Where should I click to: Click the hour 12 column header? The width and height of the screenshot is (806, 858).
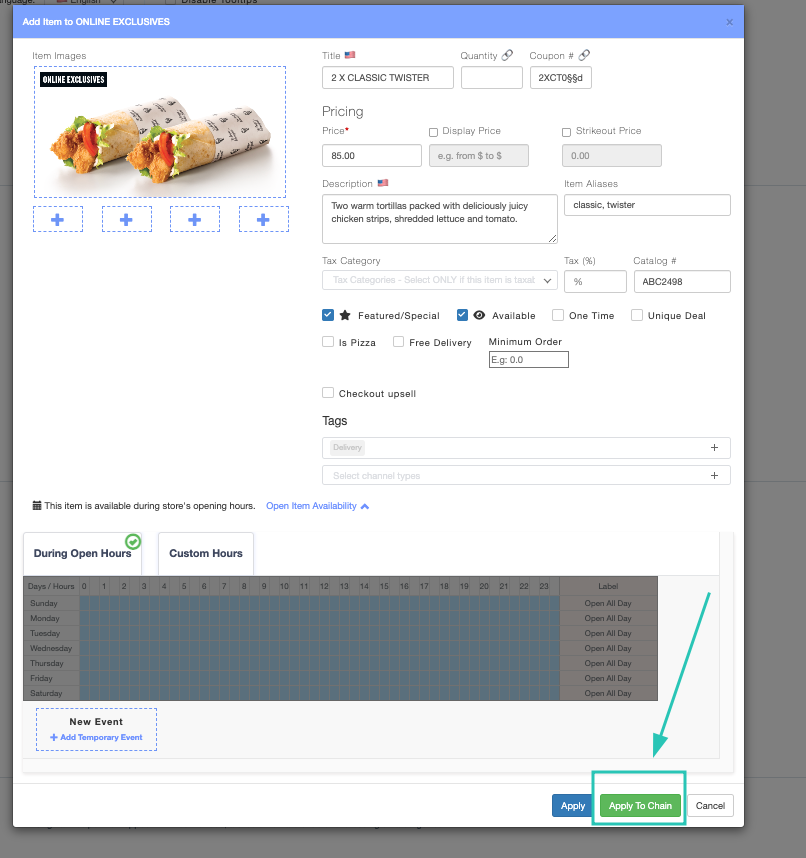[324, 586]
